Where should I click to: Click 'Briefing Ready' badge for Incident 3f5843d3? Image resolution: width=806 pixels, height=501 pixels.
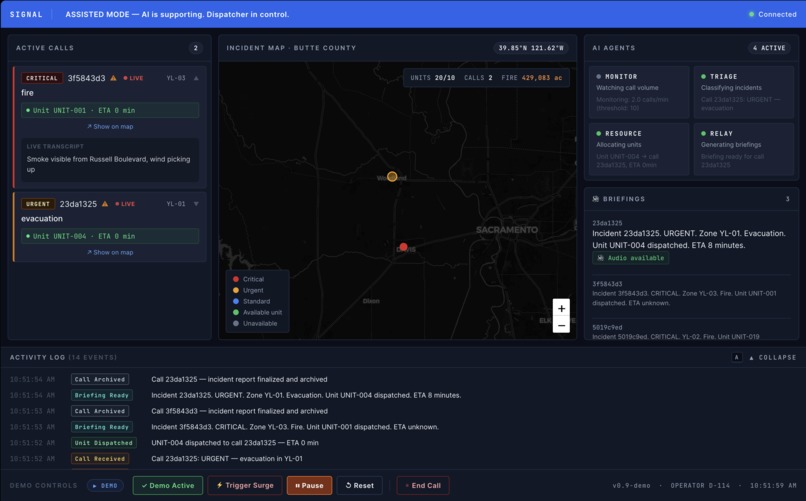pos(102,427)
